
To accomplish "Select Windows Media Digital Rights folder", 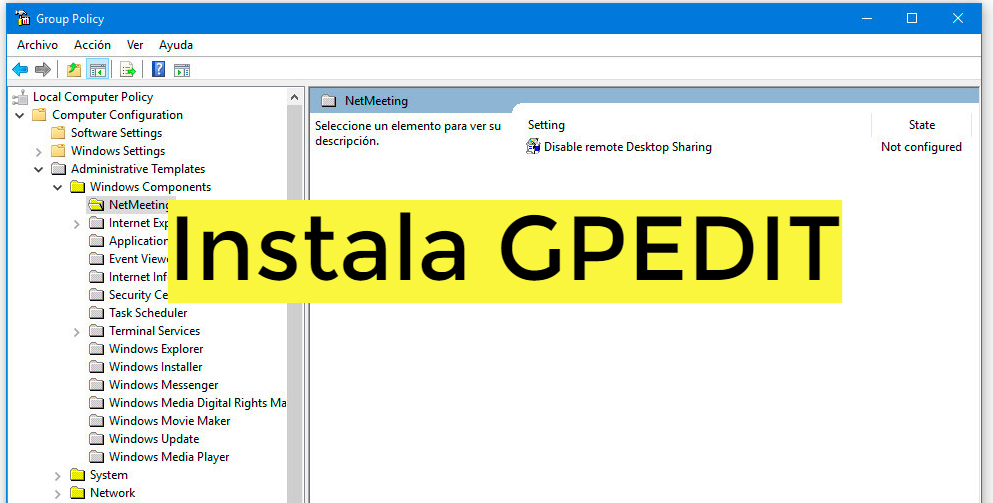I will [x=197, y=402].
